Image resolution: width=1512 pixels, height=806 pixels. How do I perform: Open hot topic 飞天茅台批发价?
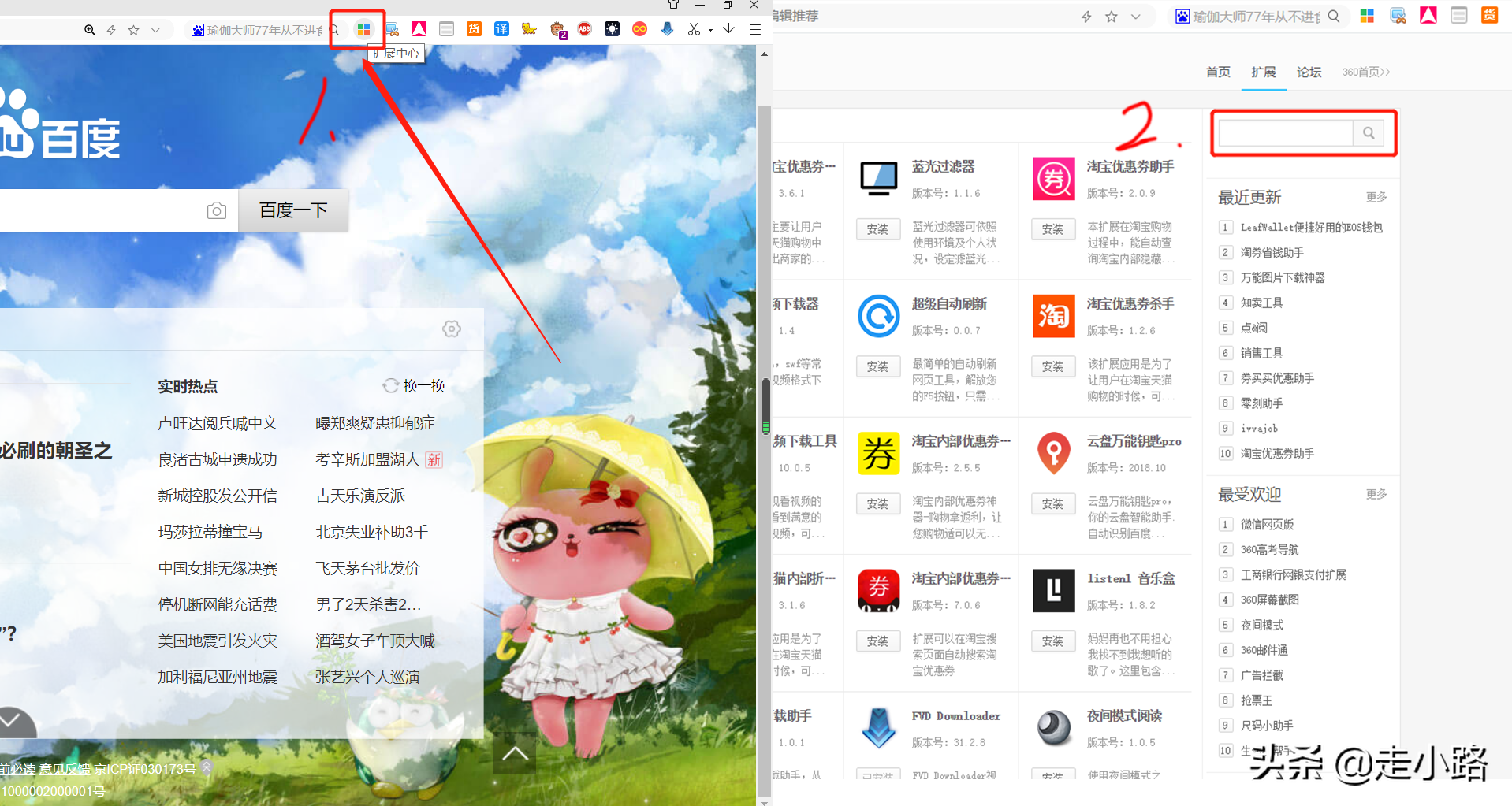point(367,568)
